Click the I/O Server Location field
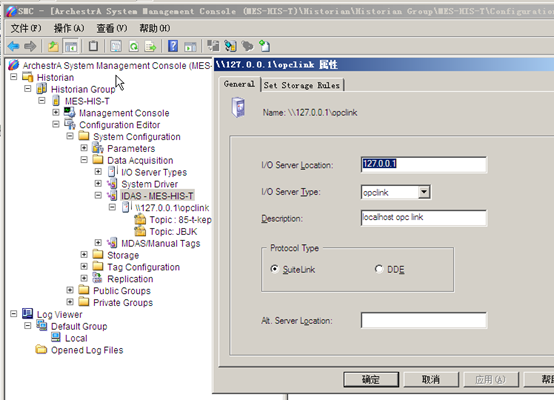 click(424, 164)
